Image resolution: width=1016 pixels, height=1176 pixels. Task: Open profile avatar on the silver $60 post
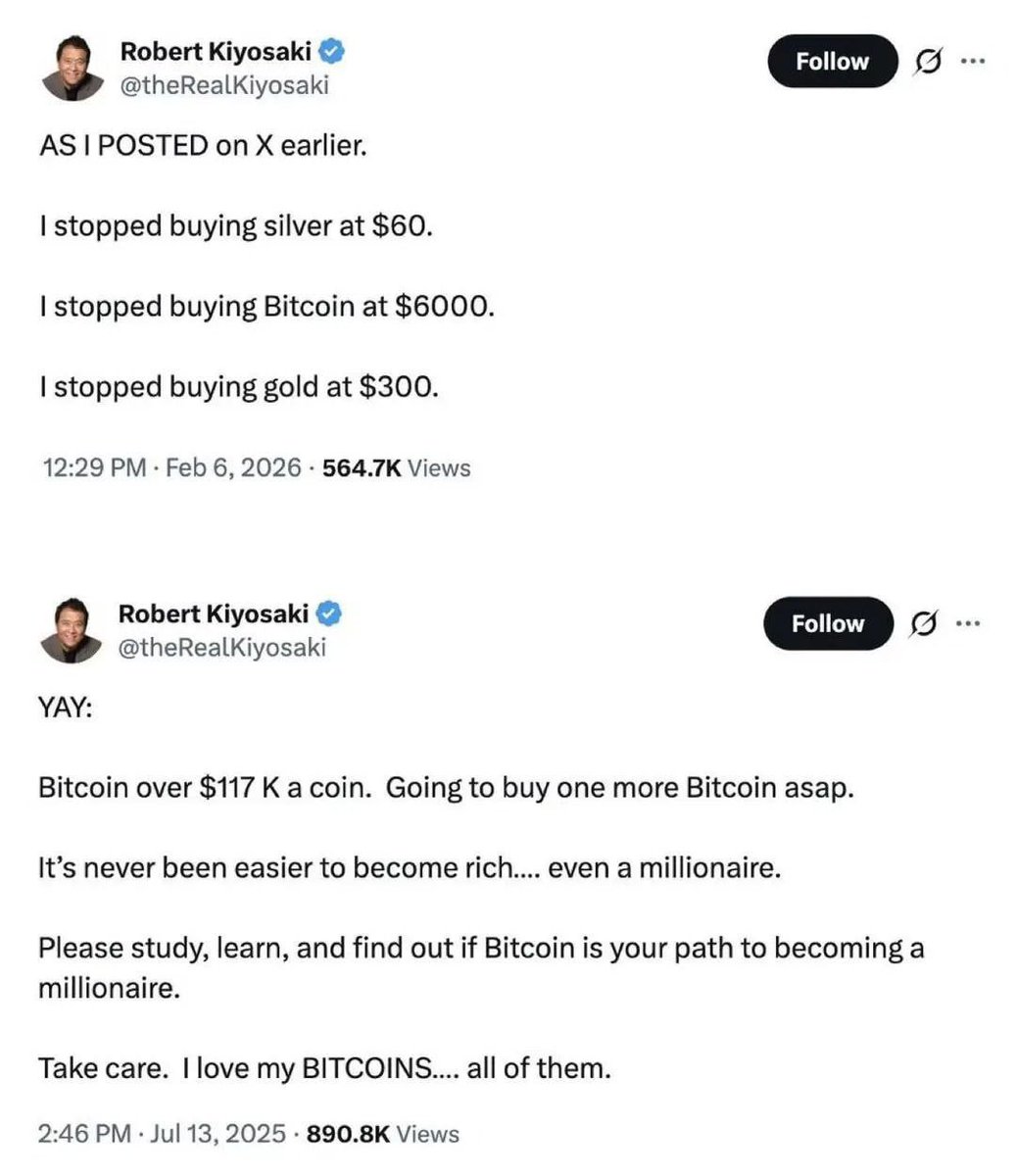point(73,70)
